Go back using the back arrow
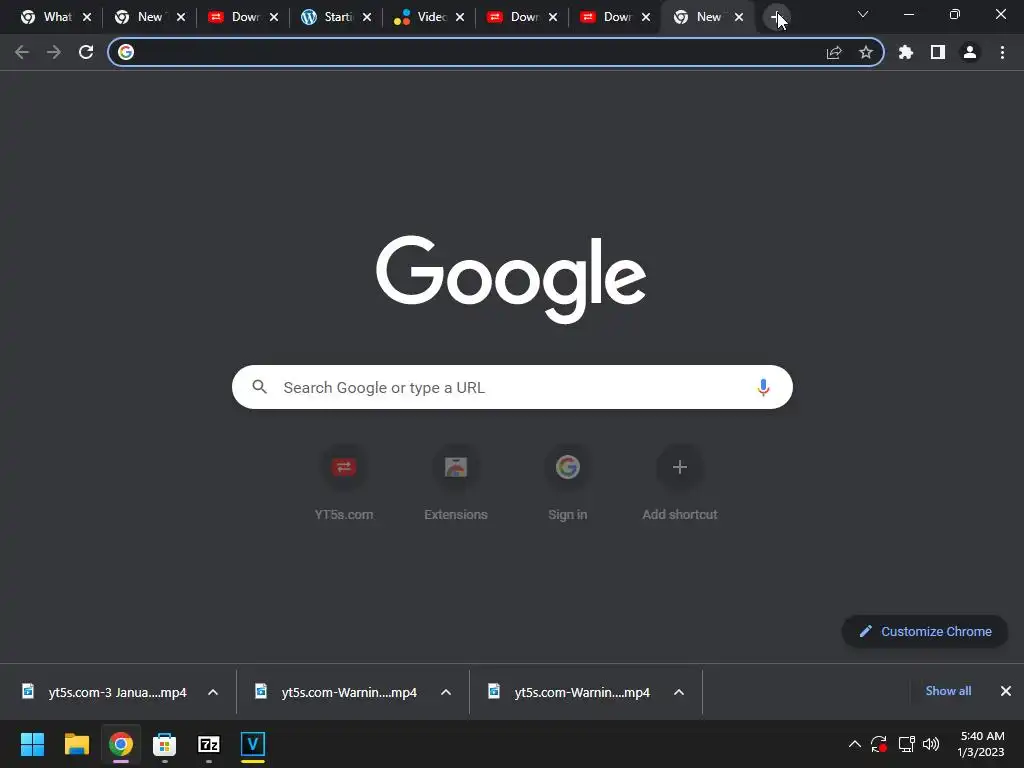This screenshot has height=768, width=1024. [22, 52]
